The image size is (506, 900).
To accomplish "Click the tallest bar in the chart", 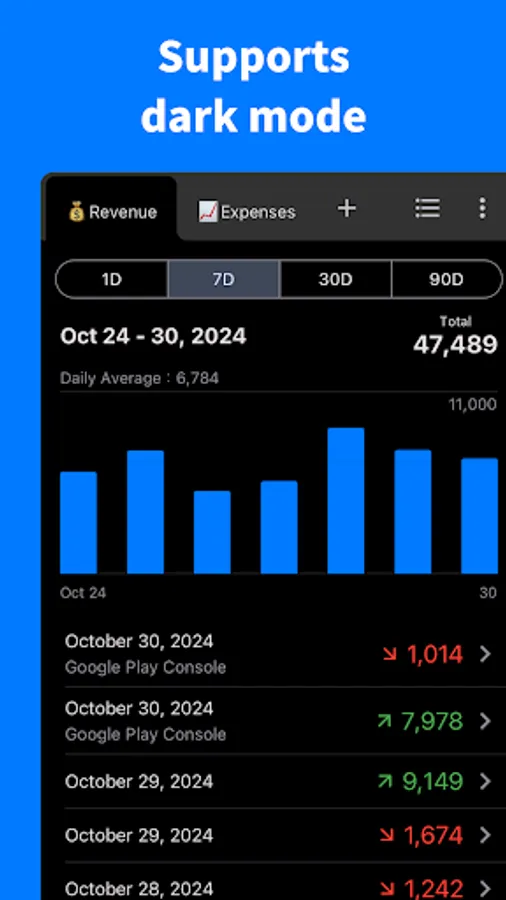I will tap(346, 501).
